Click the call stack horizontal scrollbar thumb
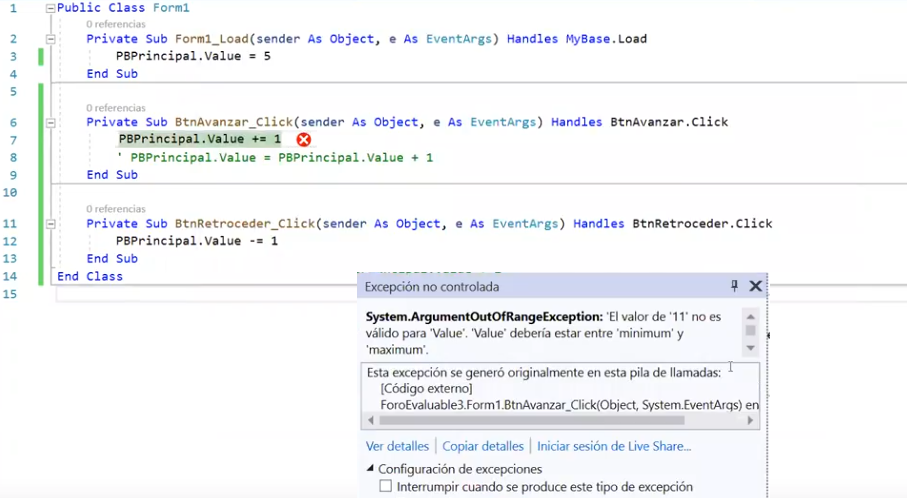 (532, 420)
